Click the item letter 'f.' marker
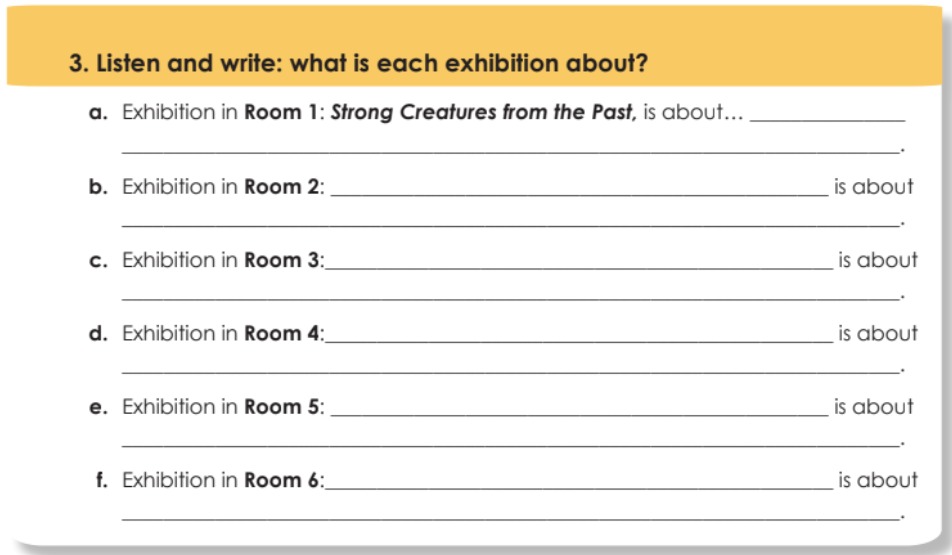The height and width of the screenshot is (555, 952). pyautogui.click(x=102, y=480)
